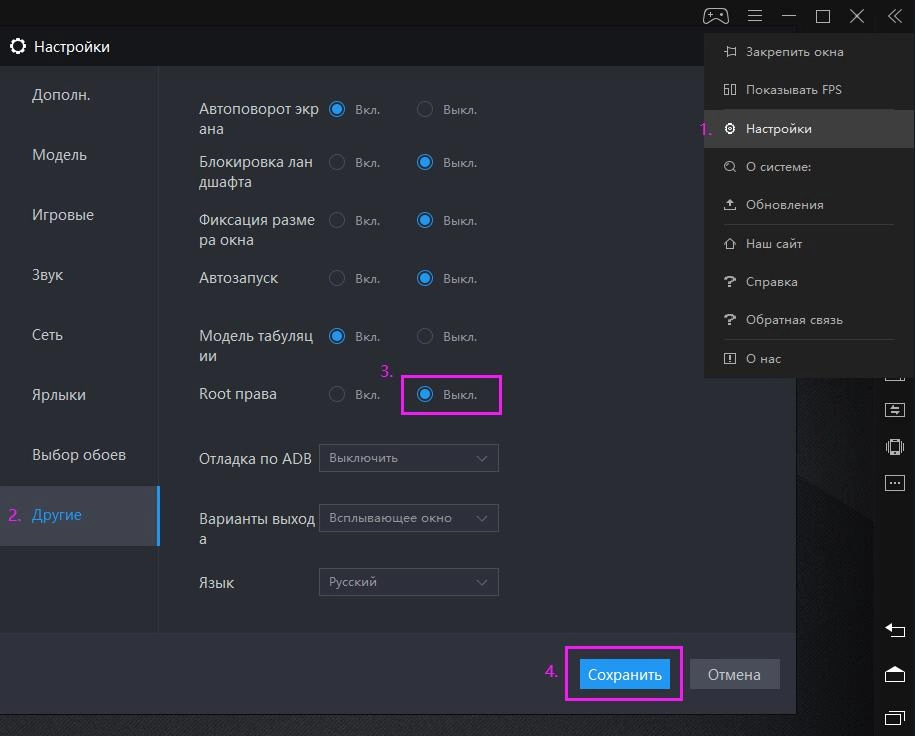This screenshot has width=915, height=736.
Task: Open the Язык language dropdown
Action: coord(408,582)
